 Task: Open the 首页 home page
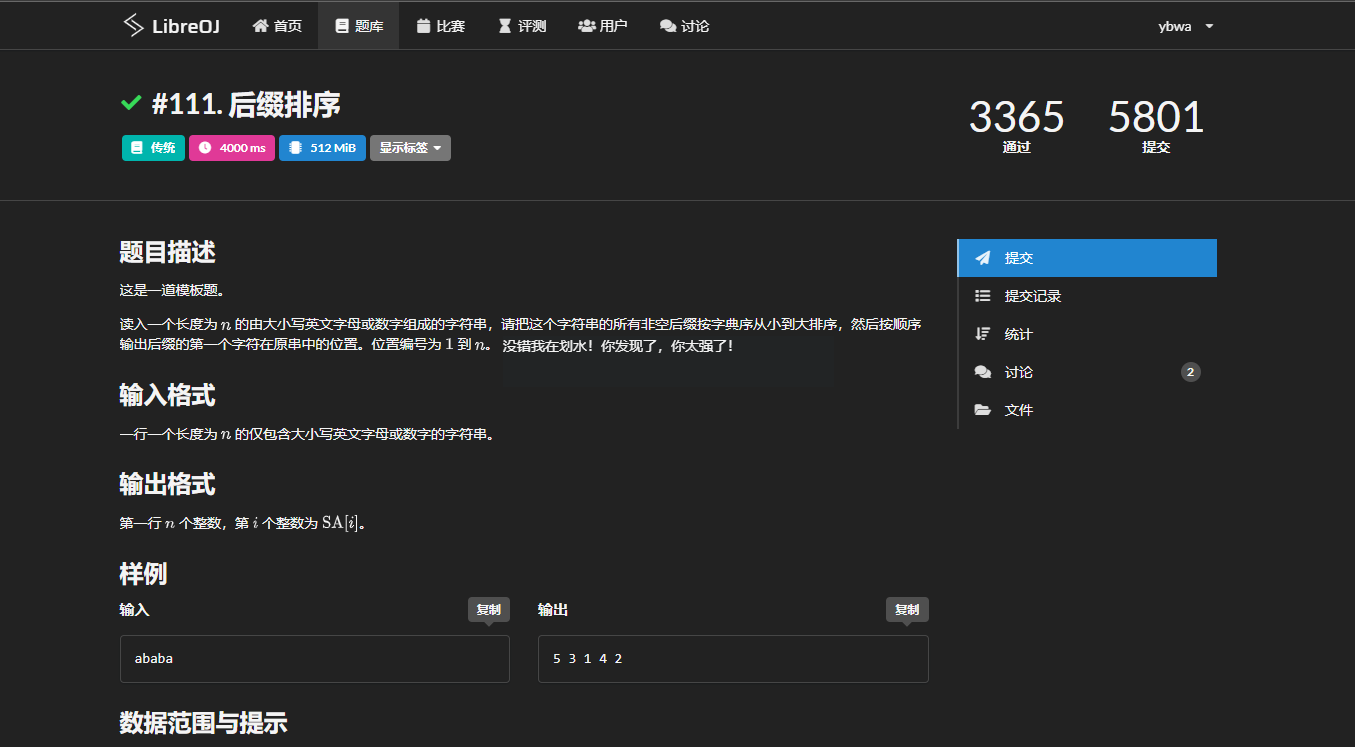coord(277,26)
